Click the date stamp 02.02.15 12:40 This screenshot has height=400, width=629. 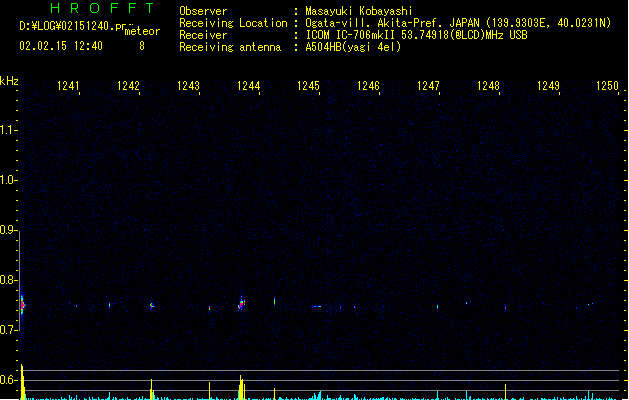(x=61, y=46)
